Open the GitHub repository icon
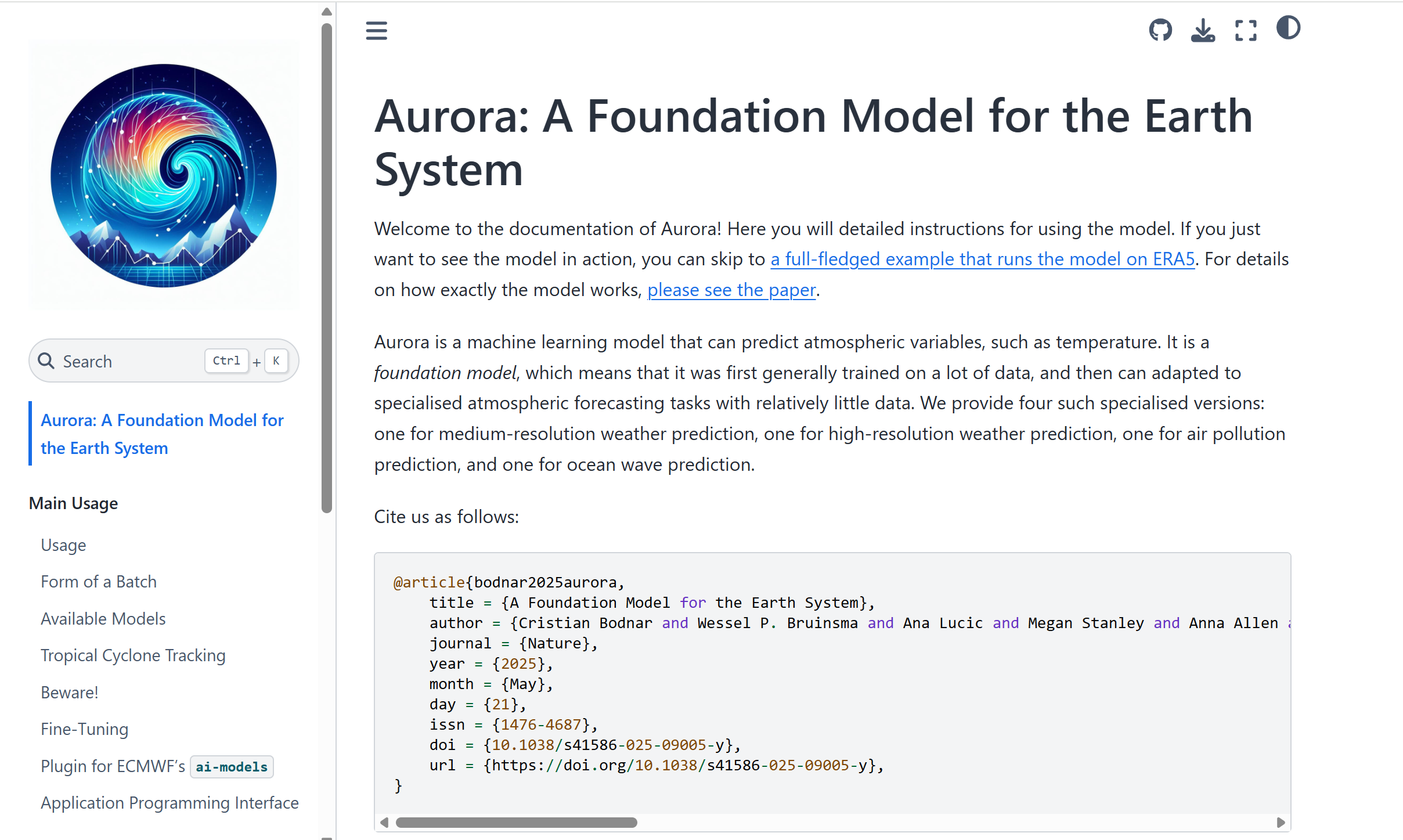Viewport: 1403px width, 840px height. (x=1160, y=30)
